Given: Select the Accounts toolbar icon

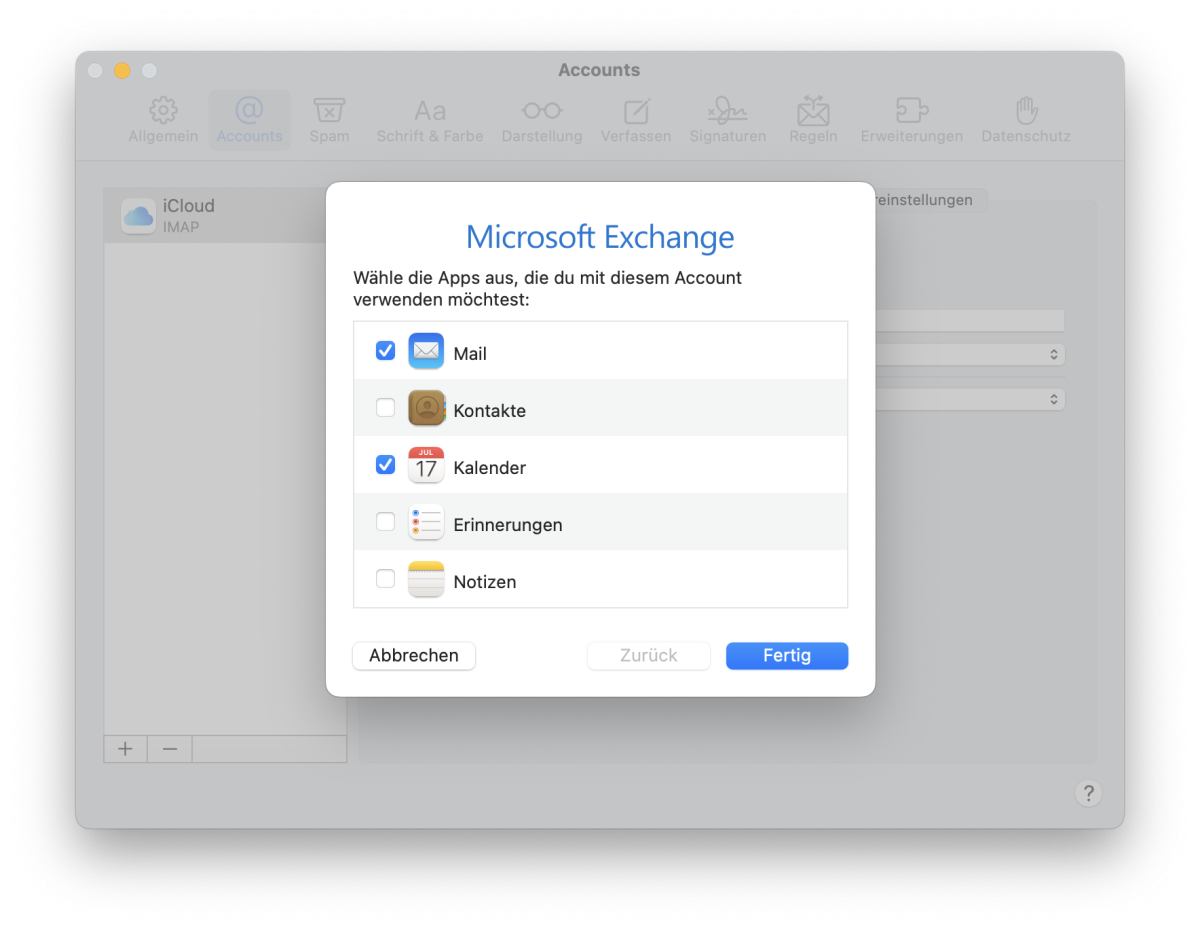Looking at the screenshot, I should click(x=249, y=121).
